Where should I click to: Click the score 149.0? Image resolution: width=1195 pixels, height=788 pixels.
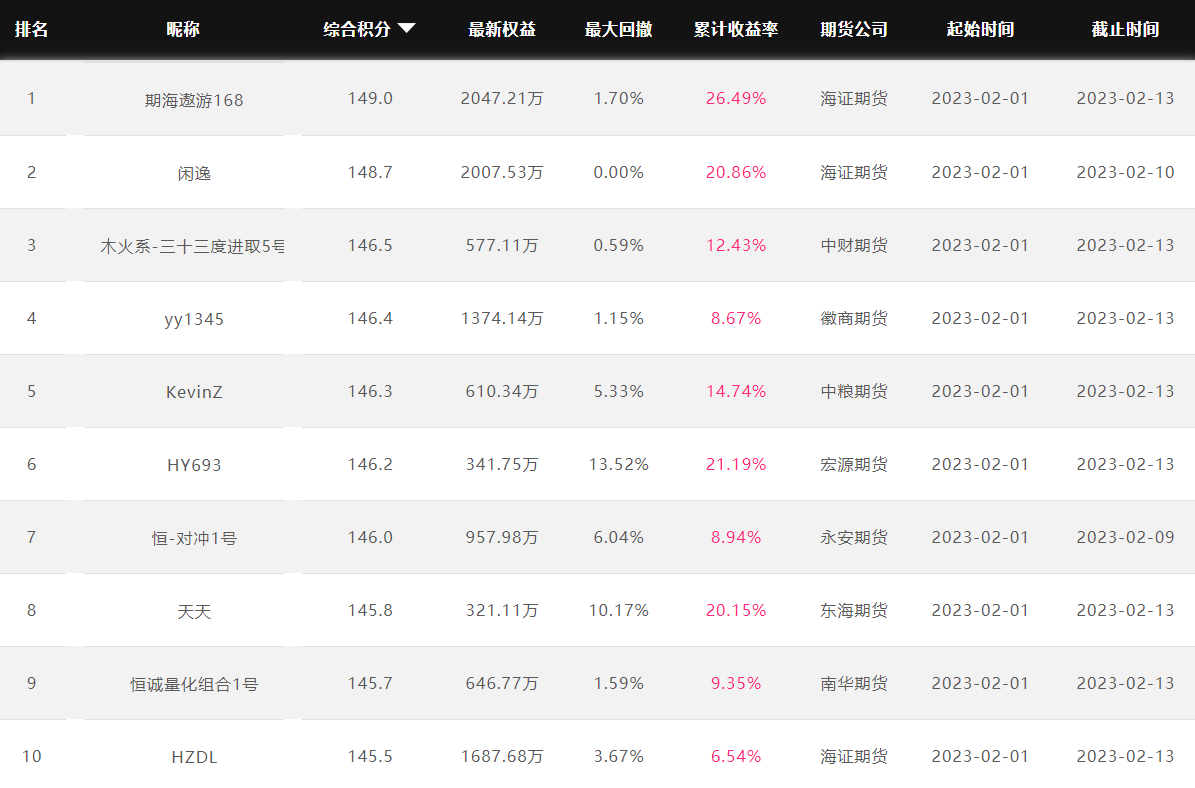click(370, 98)
